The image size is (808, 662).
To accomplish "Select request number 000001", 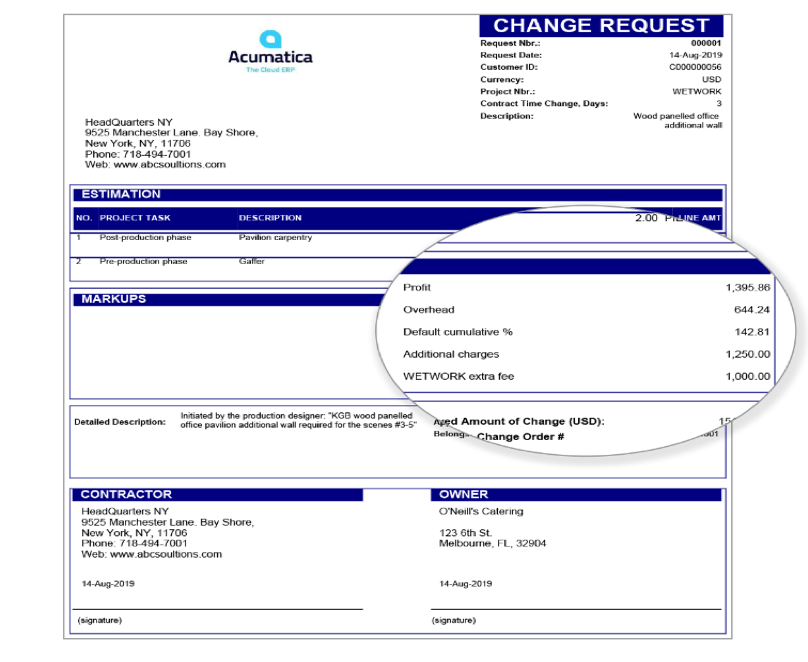I will pos(706,43).
